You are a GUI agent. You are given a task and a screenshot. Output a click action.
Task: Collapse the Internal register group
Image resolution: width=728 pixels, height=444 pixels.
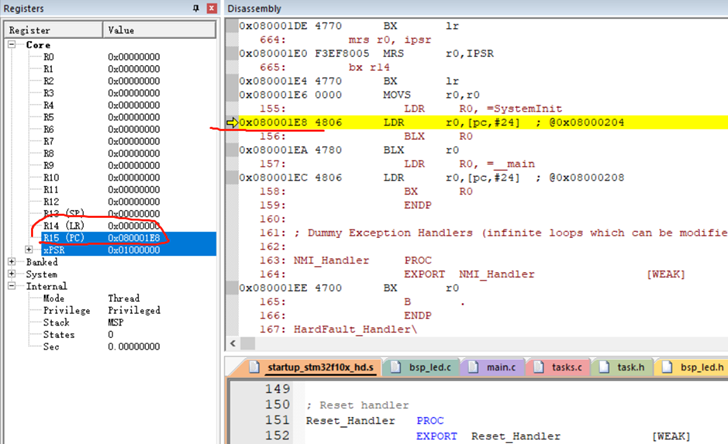tap(12, 286)
